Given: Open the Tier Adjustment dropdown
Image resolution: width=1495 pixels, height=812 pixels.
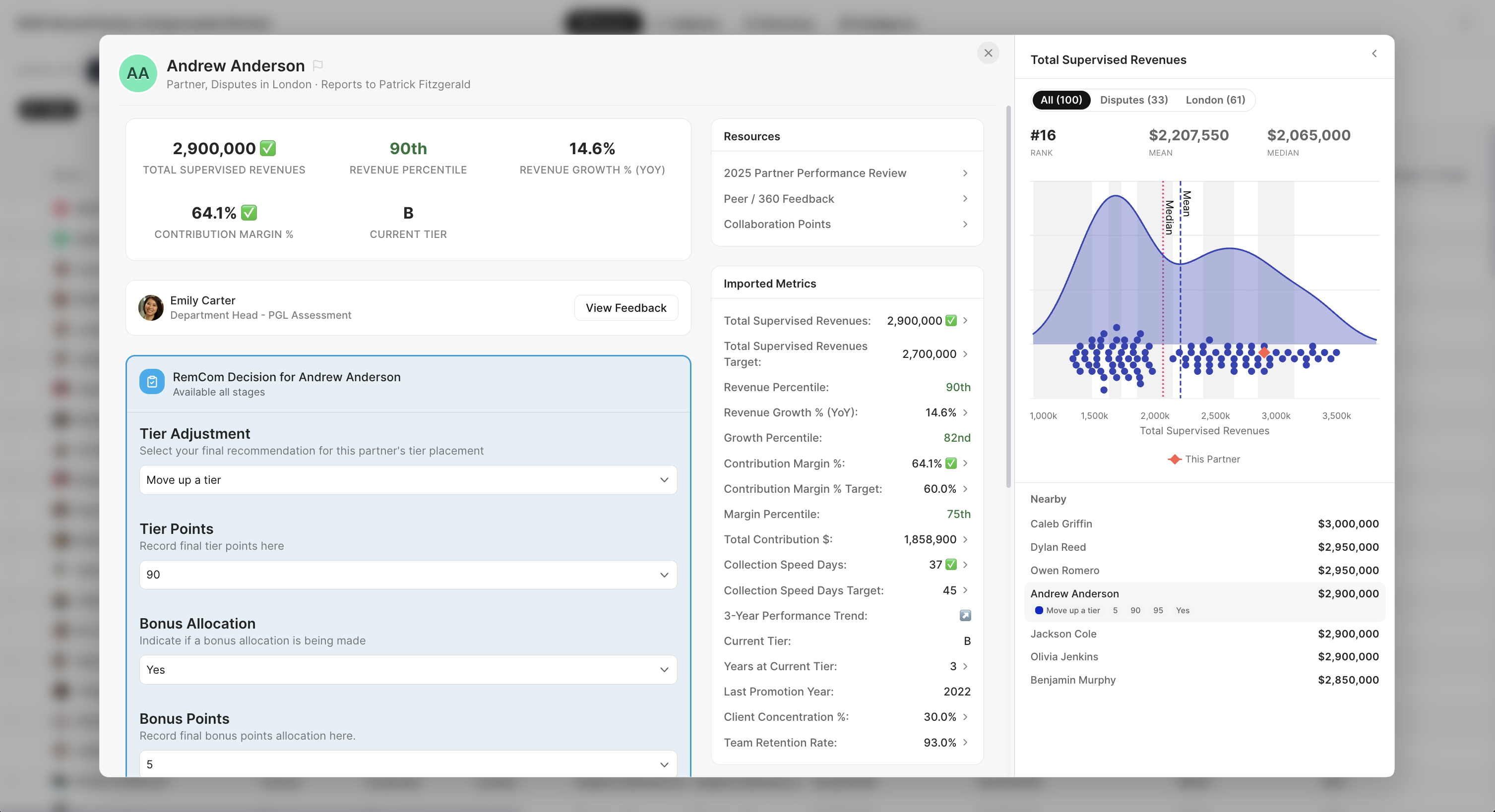Looking at the screenshot, I should click(x=407, y=480).
